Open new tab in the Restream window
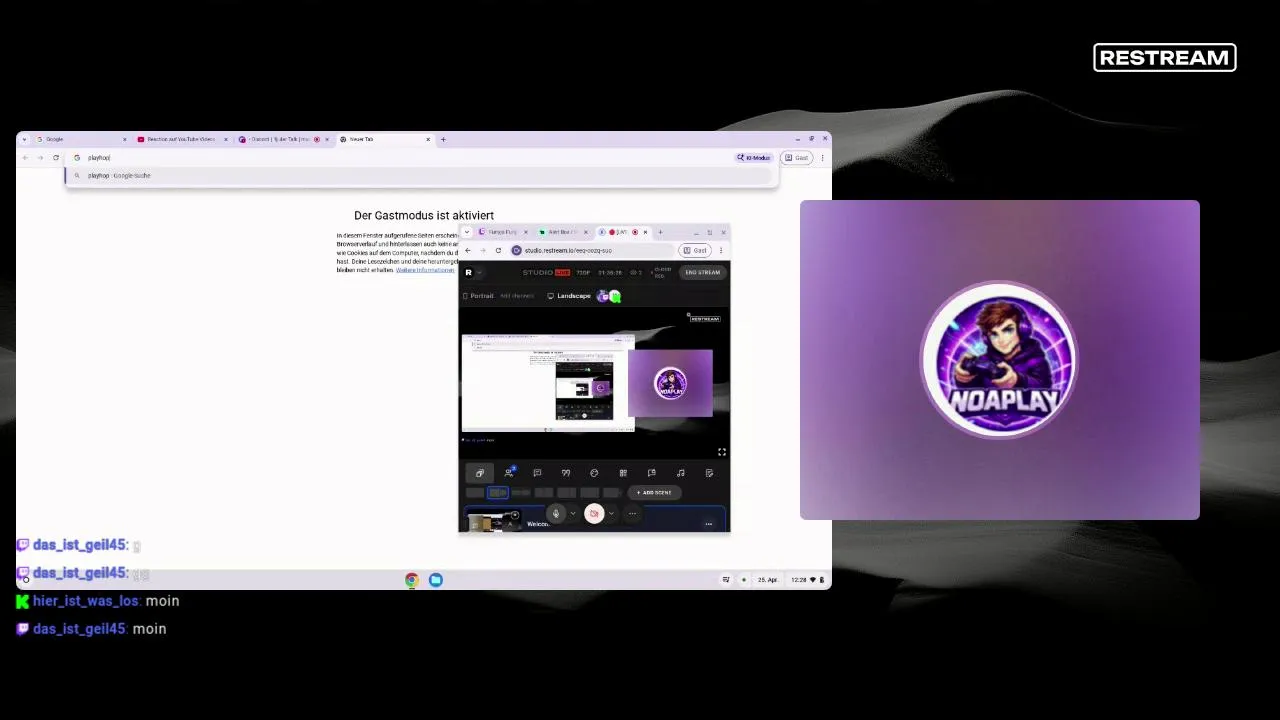 (x=660, y=232)
